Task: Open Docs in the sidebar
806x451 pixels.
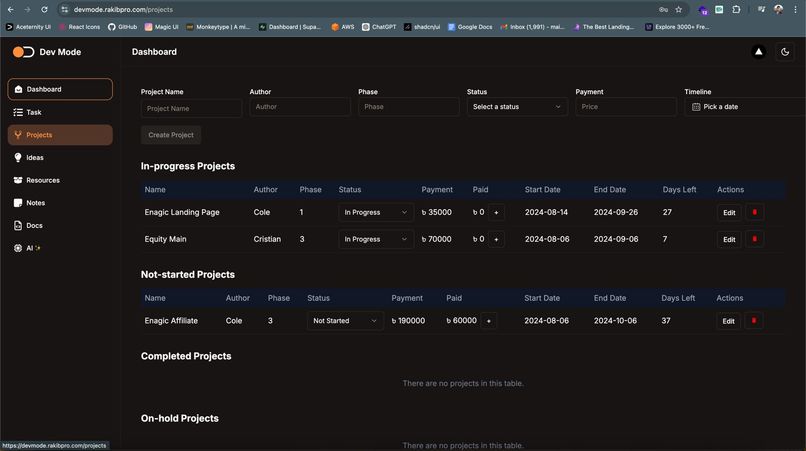Action: pyautogui.click(x=60, y=225)
